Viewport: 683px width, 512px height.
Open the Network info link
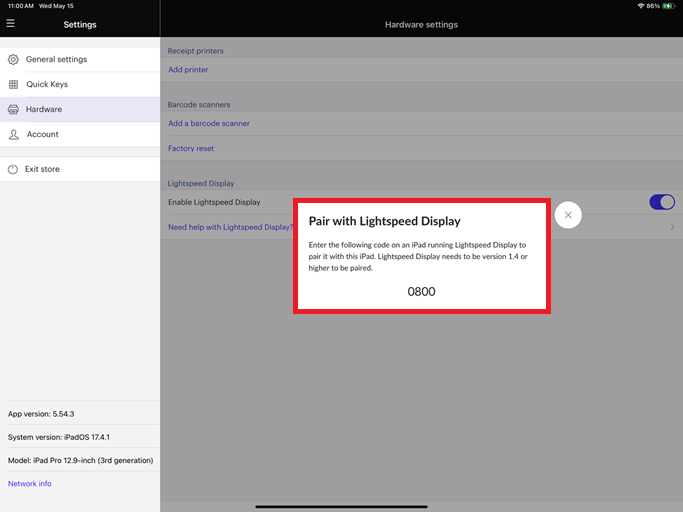click(x=30, y=484)
